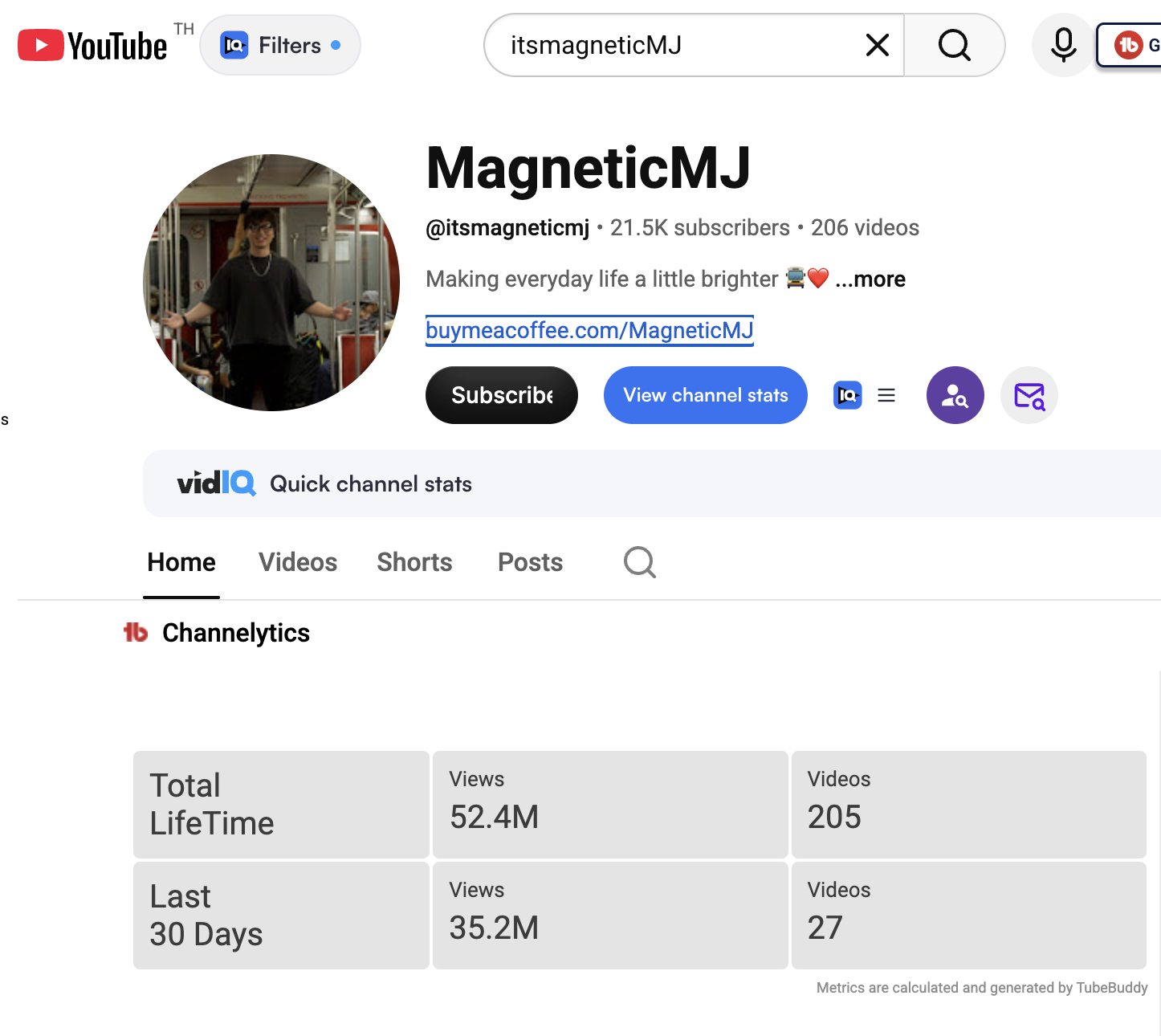1161x1036 pixels.
Task: Start voice search with the microphone icon
Action: (1063, 45)
